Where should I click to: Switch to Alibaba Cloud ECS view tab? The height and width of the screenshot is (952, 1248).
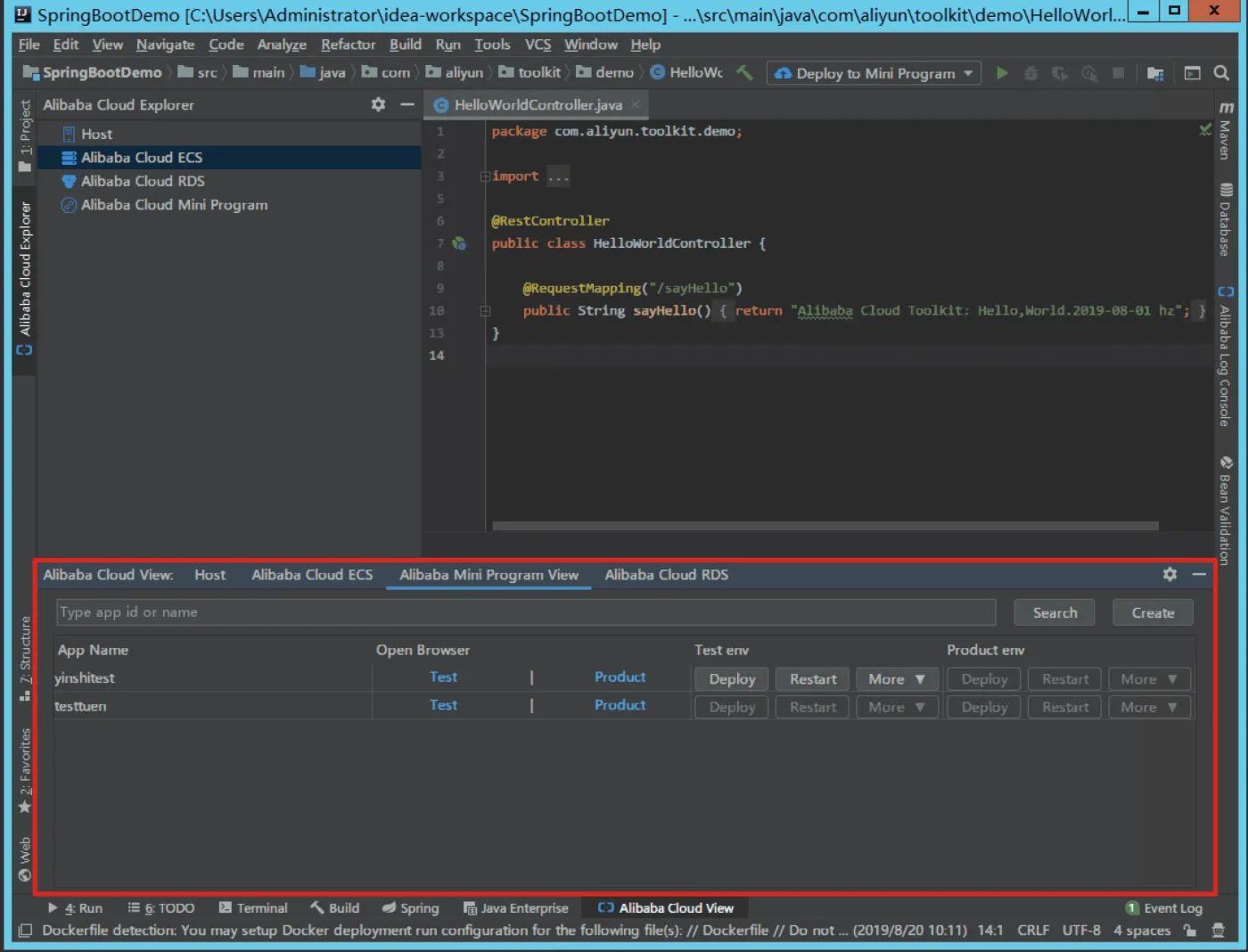[312, 575]
